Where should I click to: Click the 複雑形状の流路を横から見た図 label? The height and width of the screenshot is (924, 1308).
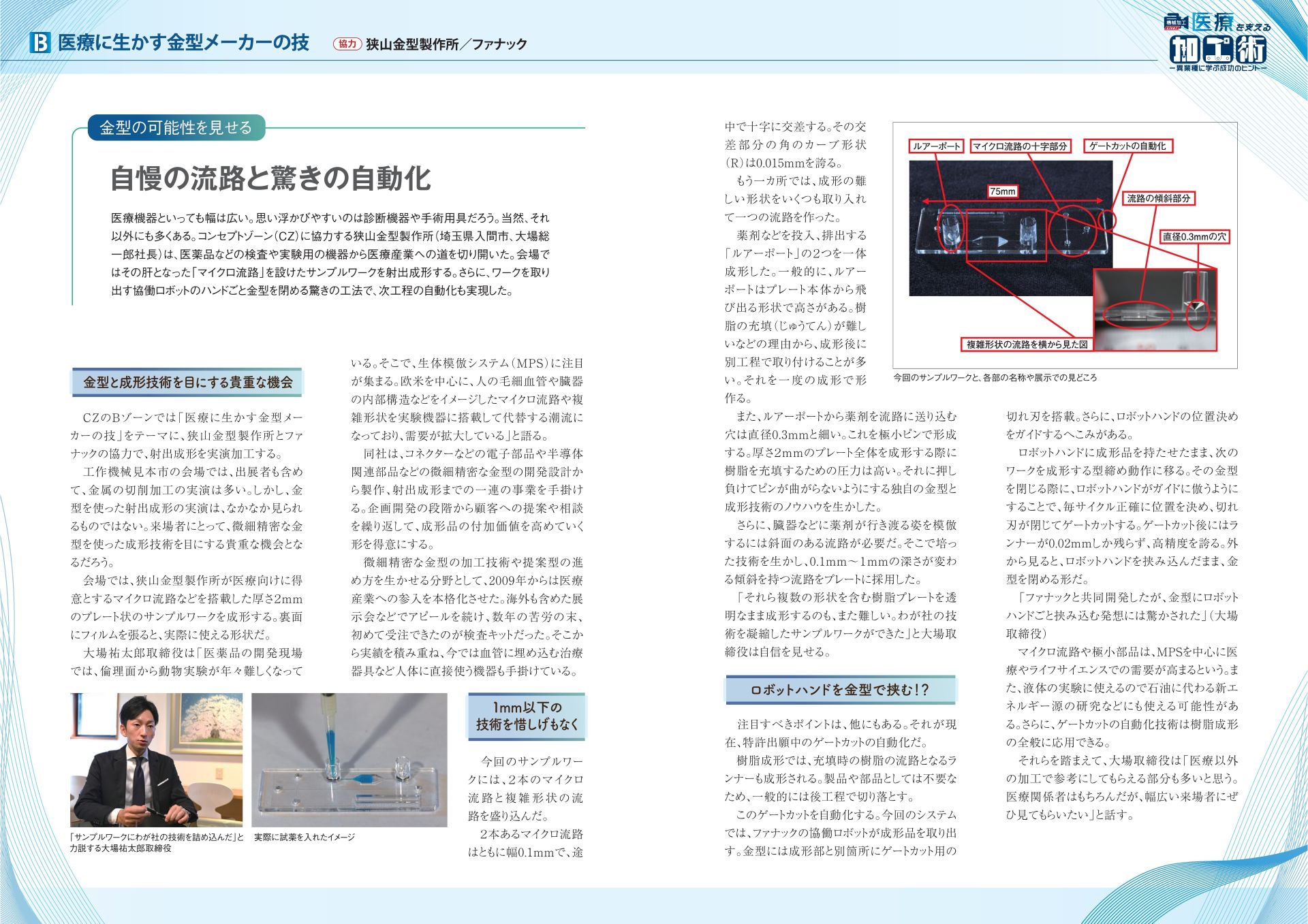click(1027, 345)
